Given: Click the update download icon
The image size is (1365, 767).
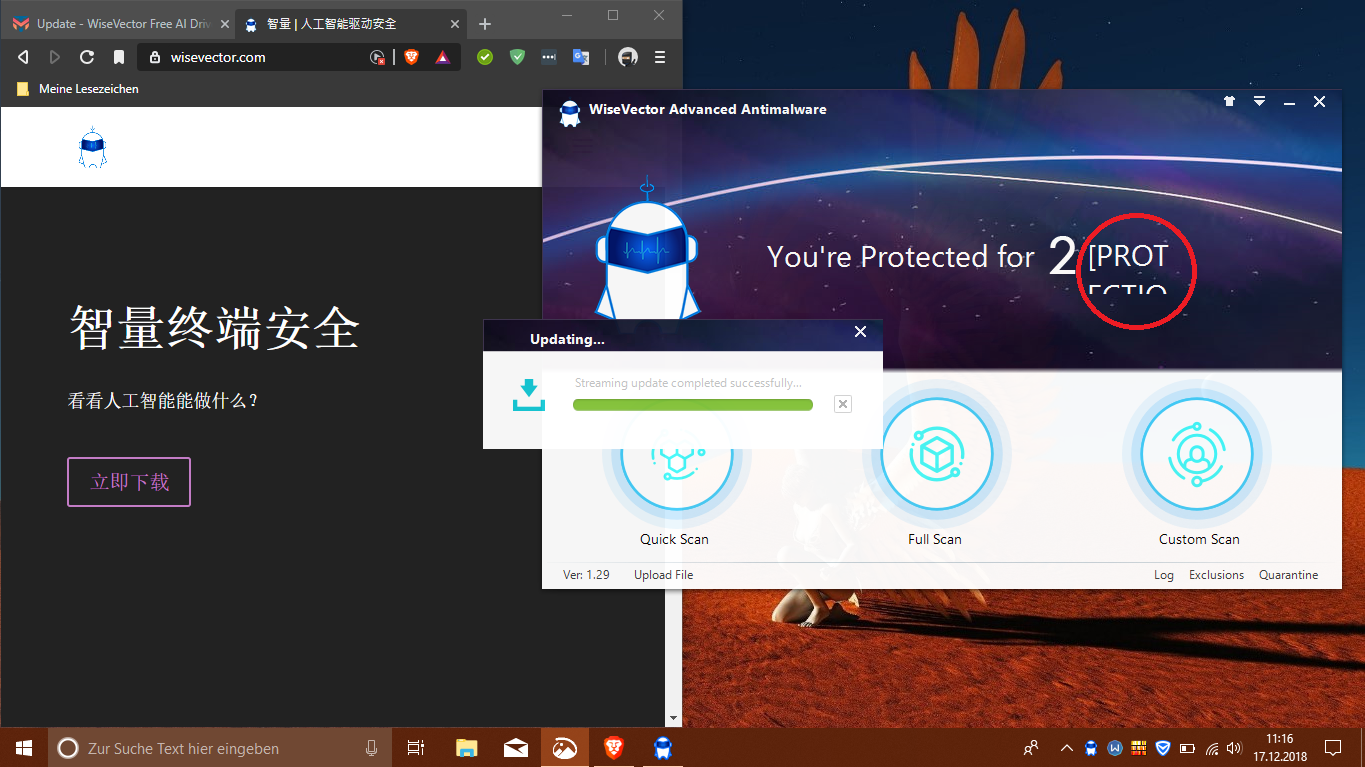Looking at the screenshot, I should 528,395.
